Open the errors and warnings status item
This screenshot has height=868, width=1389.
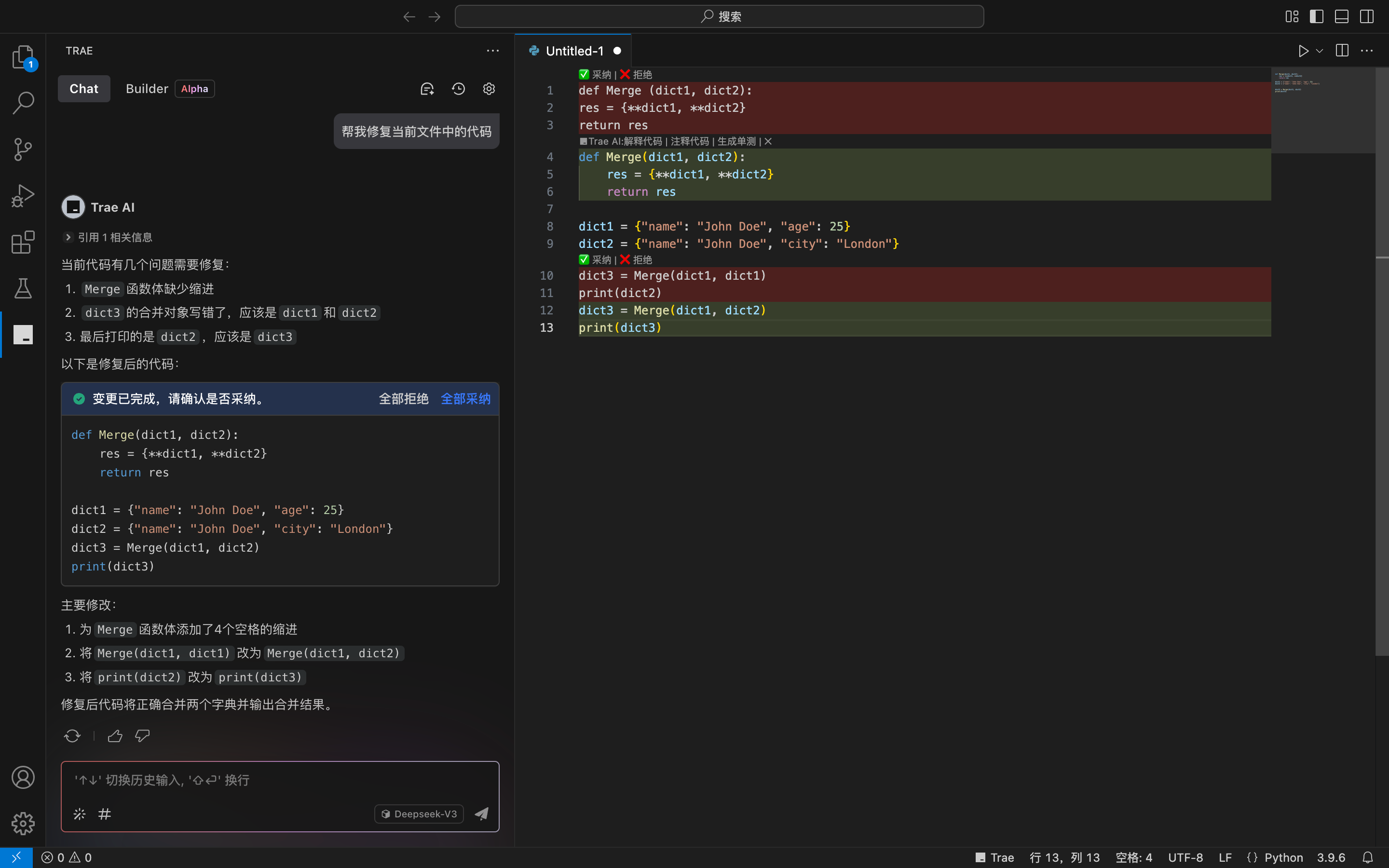coord(67,857)
